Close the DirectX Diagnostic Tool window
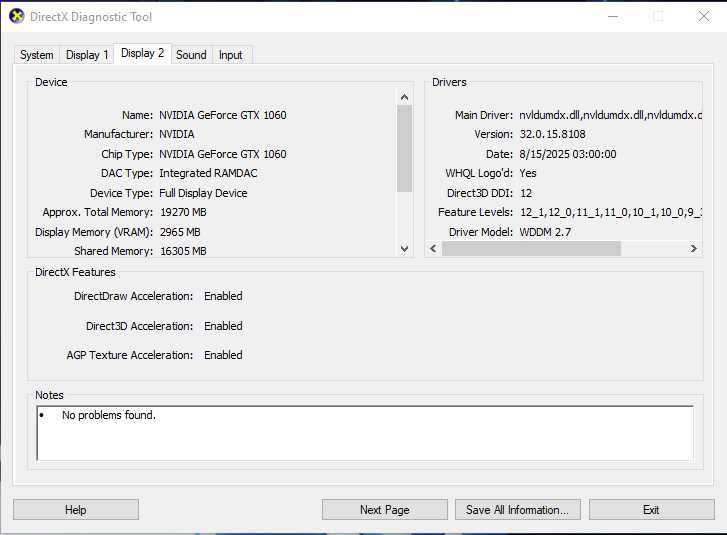The height and width of the screenshot is (535, 727). [x=704, y=16]
